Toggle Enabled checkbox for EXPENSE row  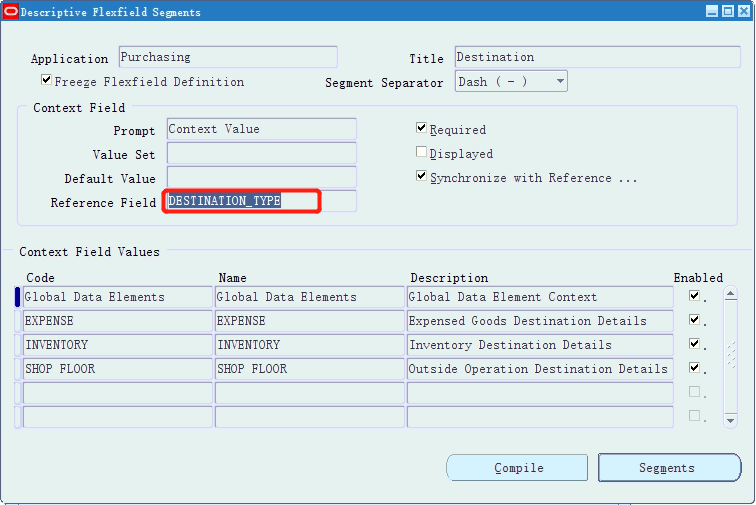pyautogui.click(x=694, y=320)
